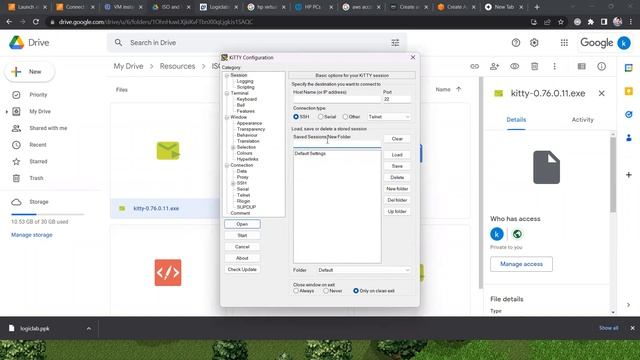Open Chrome extensions puzzle icon
The width and height of the screenshot is (640, 360).
590,22
